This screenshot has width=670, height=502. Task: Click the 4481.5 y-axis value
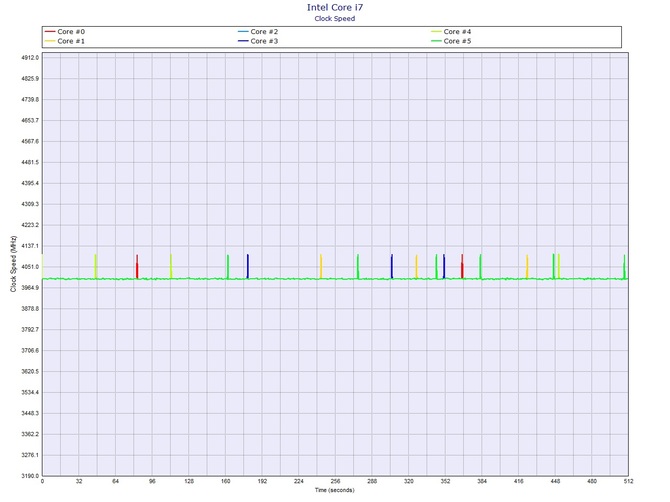30,162
